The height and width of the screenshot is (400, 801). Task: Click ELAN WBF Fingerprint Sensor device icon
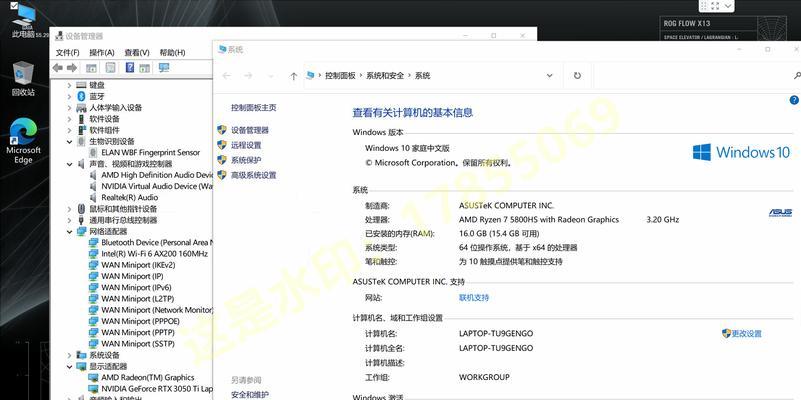[x=93, y=153]
